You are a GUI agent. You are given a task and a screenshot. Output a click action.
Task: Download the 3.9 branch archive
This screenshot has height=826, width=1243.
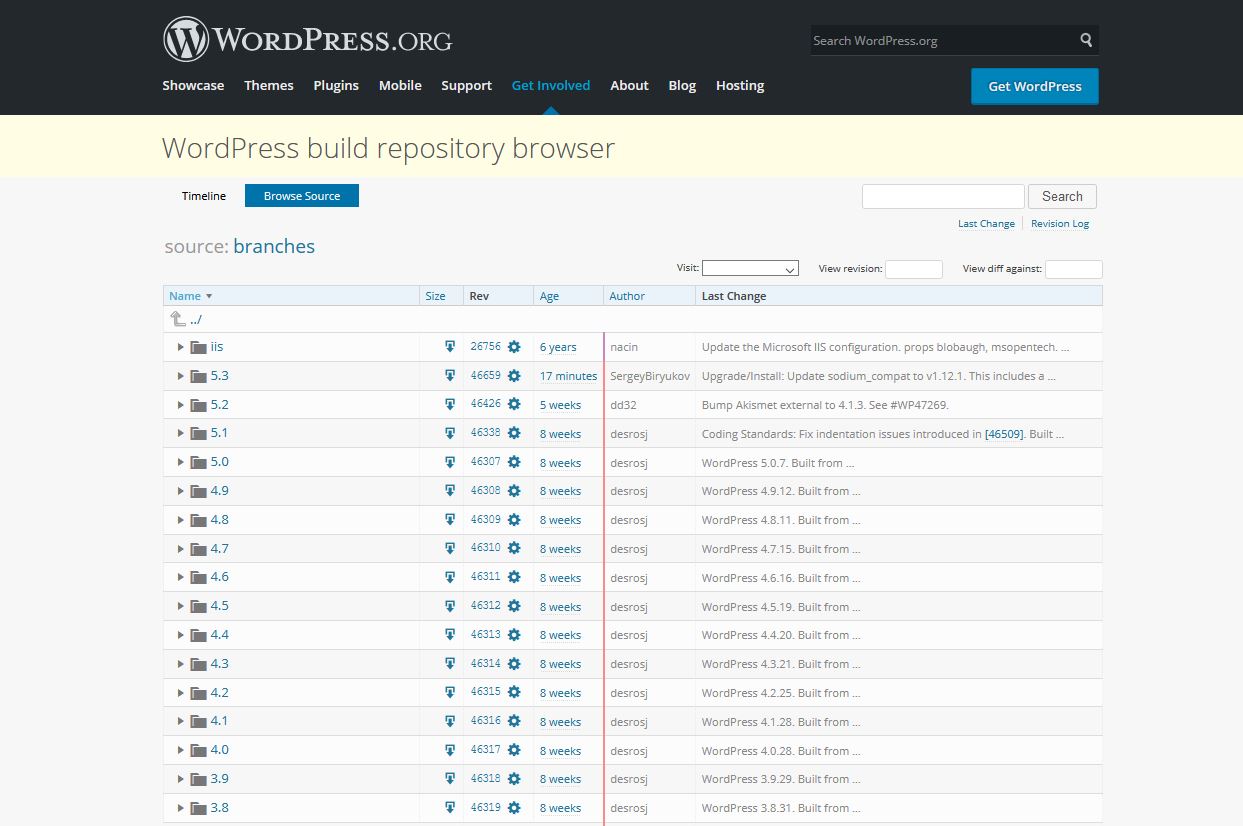(450, 779)
